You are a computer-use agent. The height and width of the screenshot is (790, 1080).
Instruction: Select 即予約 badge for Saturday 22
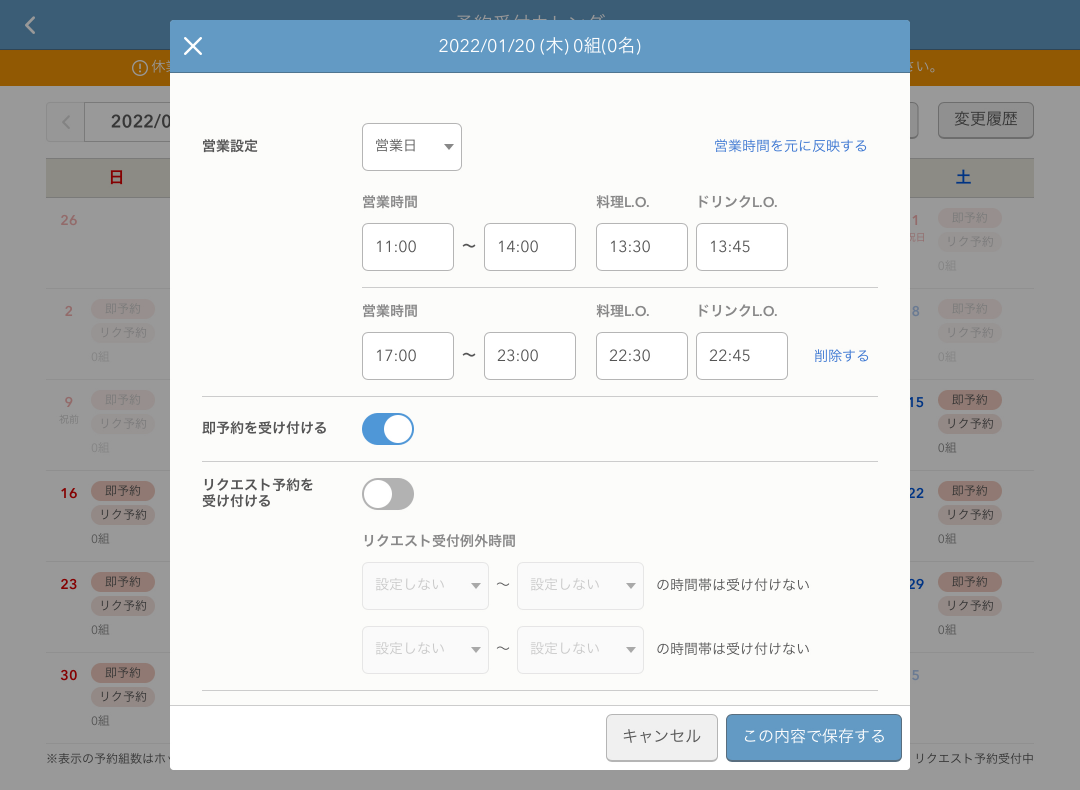[x=970, y=491]
